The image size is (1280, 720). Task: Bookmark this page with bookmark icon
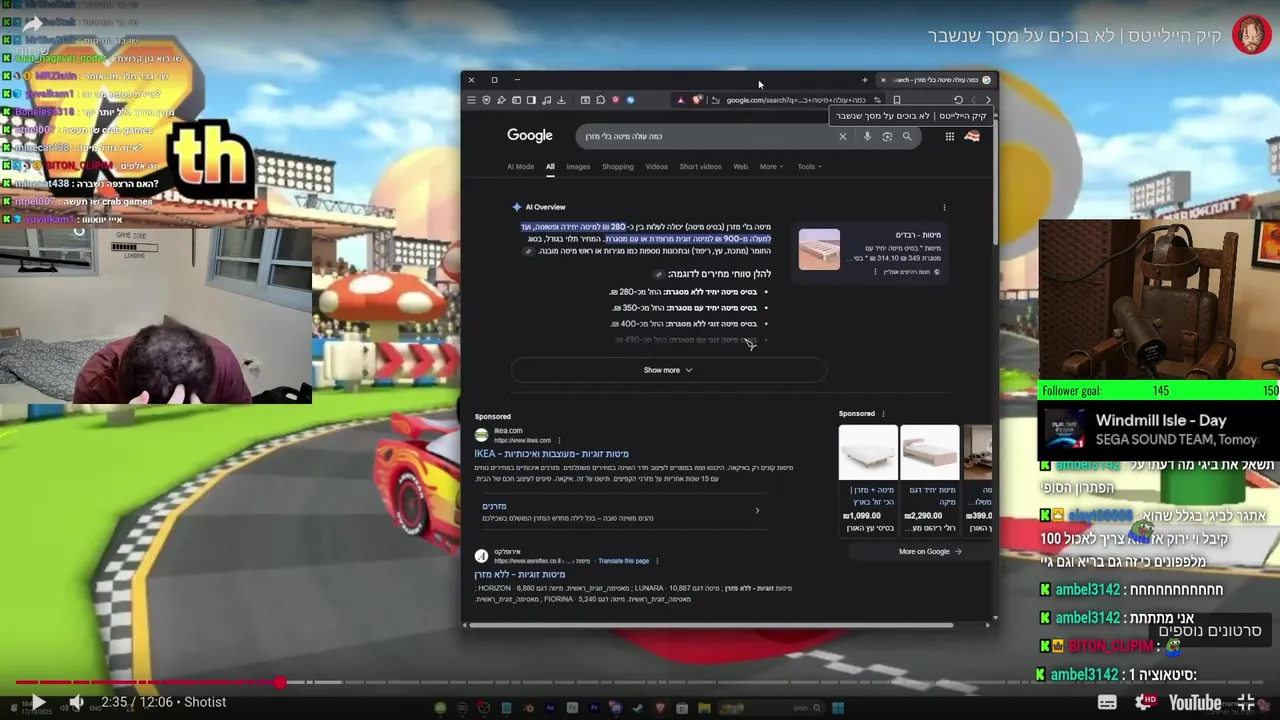(897, 100)
